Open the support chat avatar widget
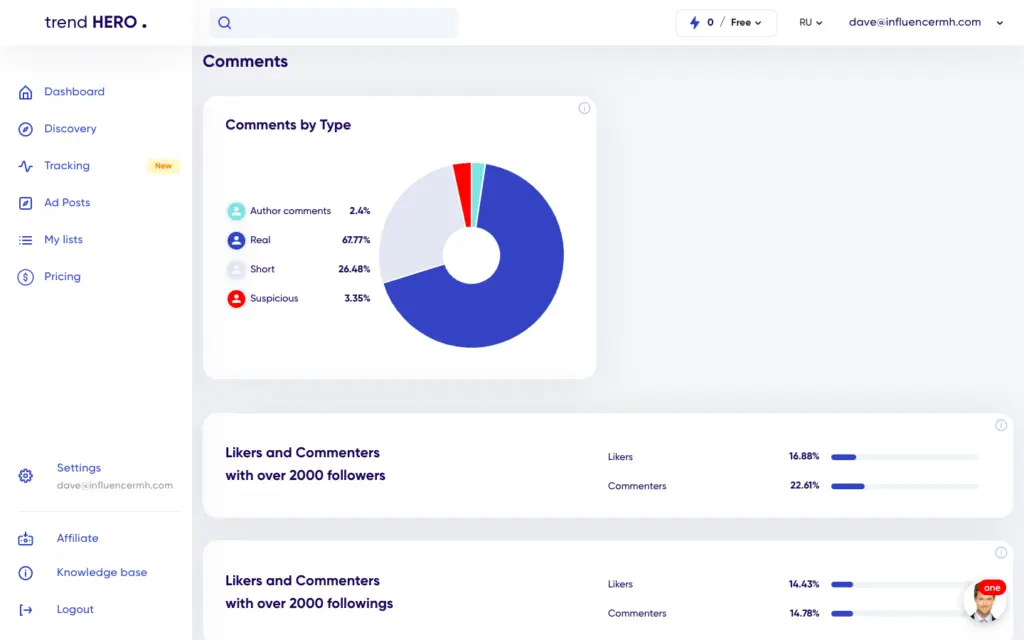1024x640 pixels. point(984,602)
